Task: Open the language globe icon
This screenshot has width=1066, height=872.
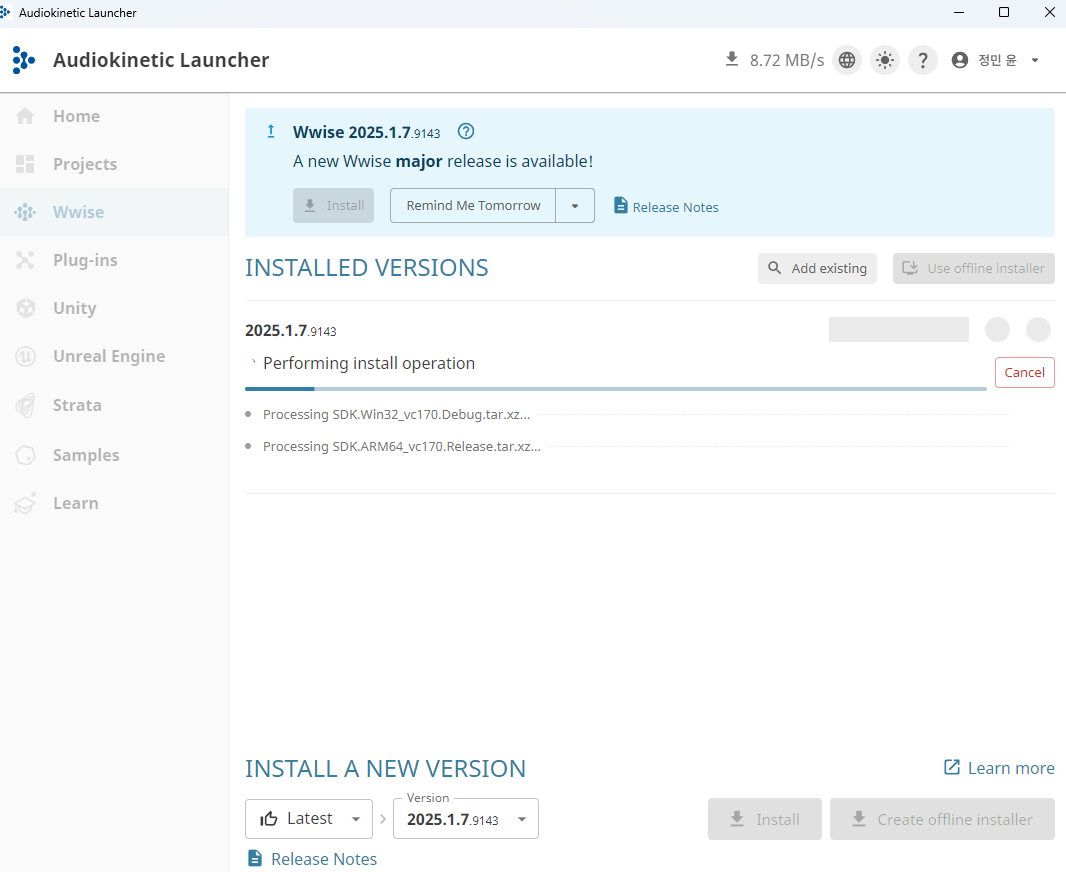Action: 846,60
